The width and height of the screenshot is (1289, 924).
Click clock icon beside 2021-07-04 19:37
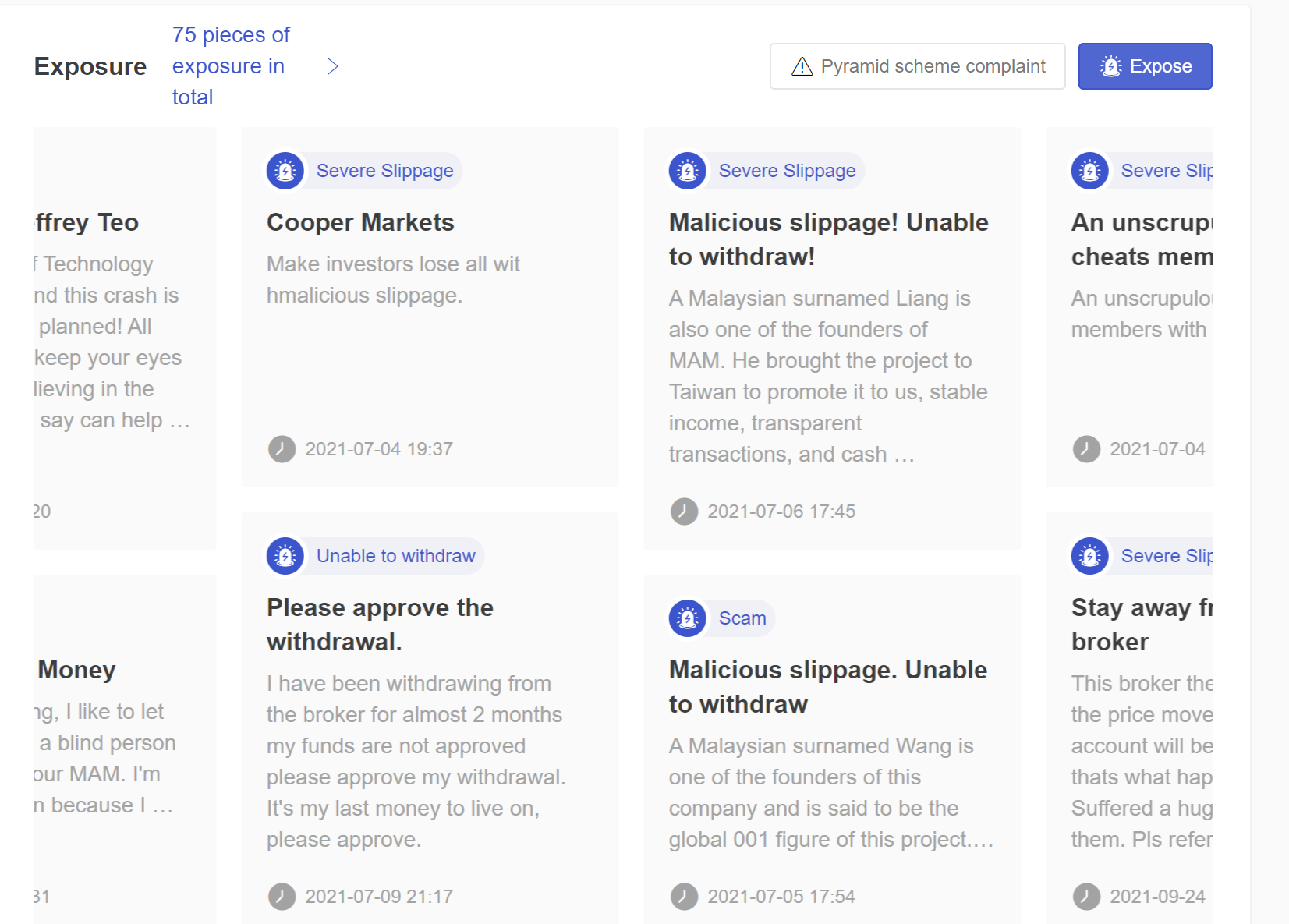click(x=282, y=449)
